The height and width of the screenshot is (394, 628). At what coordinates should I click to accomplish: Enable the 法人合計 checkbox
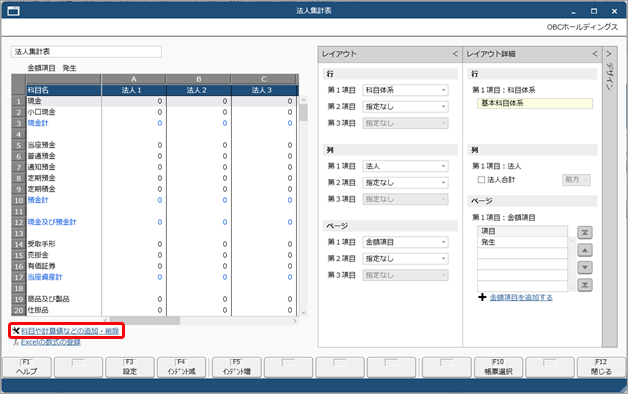coord(481,180)
